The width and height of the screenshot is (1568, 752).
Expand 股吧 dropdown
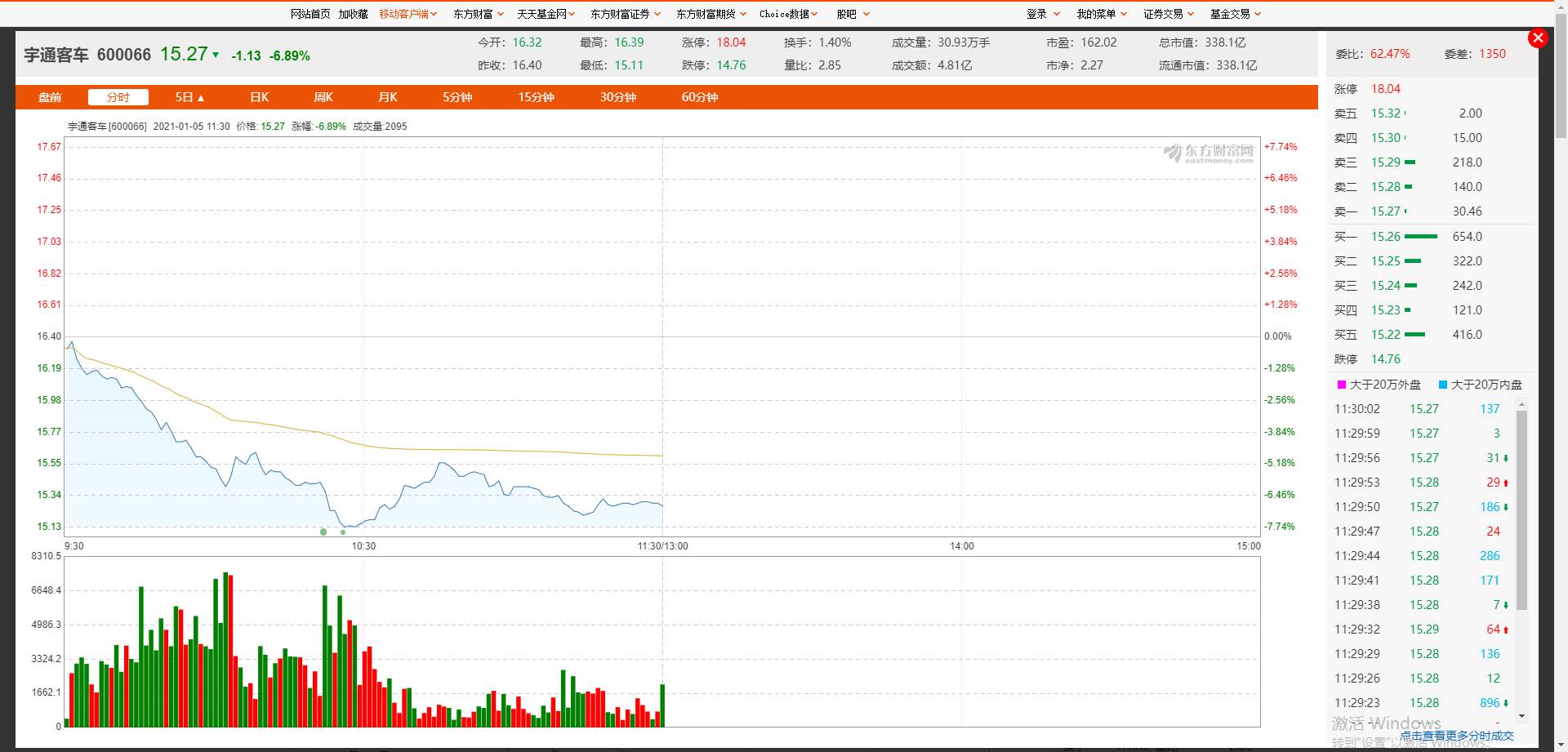coord(853,14)
